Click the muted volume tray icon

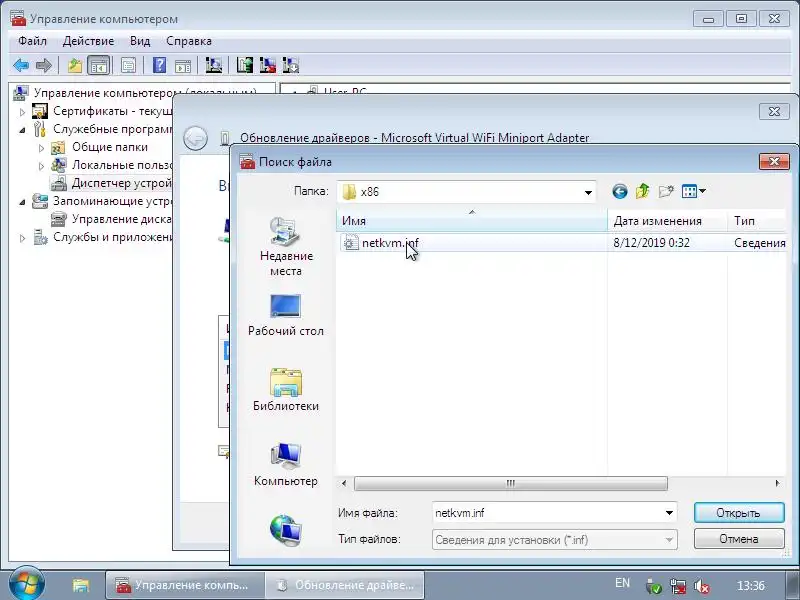tap(702, 586)
